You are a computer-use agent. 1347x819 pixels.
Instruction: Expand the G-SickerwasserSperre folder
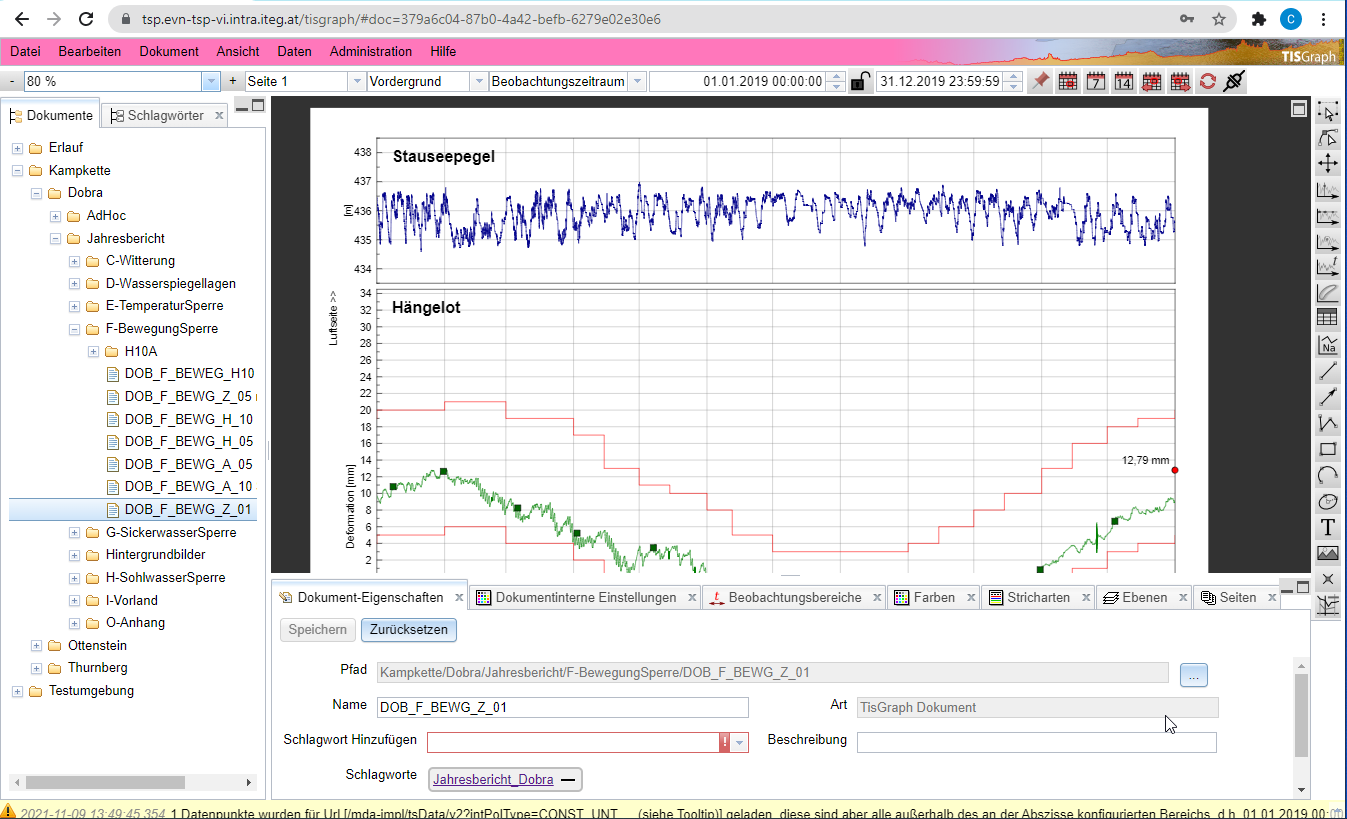[x=75, y=533]
